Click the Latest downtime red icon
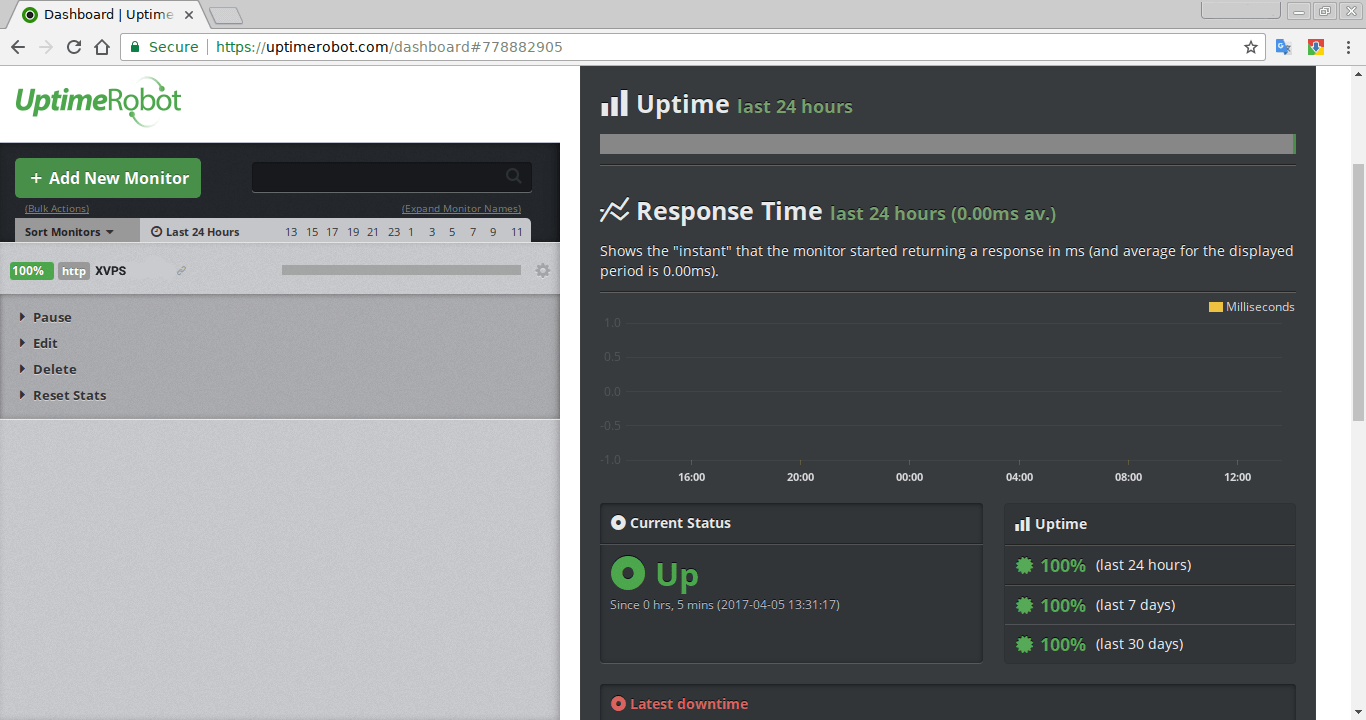1366x720 pixels. click(618, 704)
